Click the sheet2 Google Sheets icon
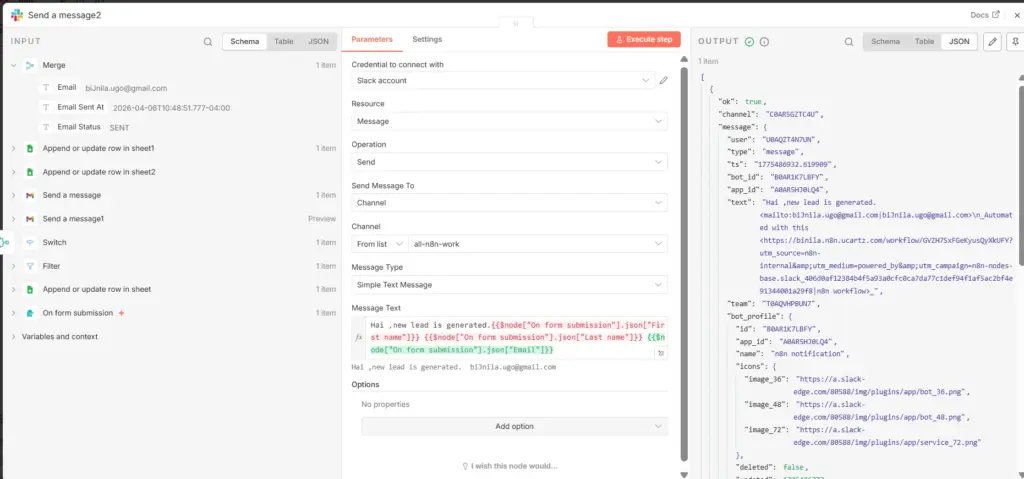 click(x=29, y=173)
